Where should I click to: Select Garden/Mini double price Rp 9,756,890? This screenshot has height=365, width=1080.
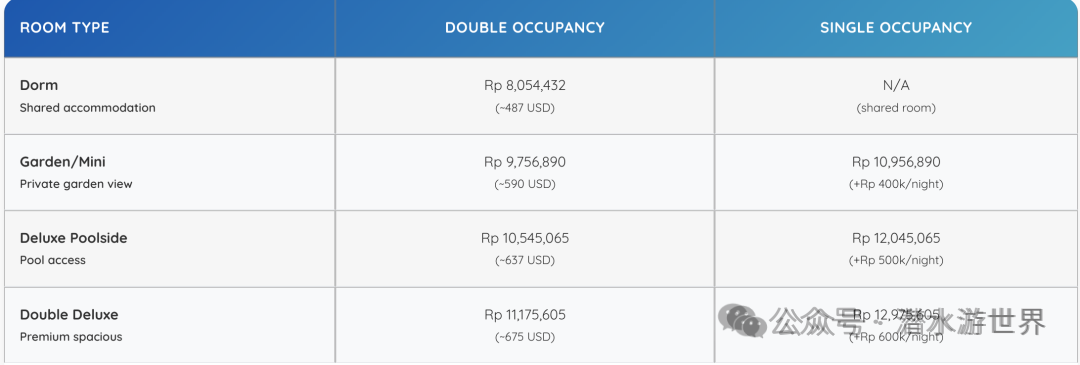pos(525,163)
